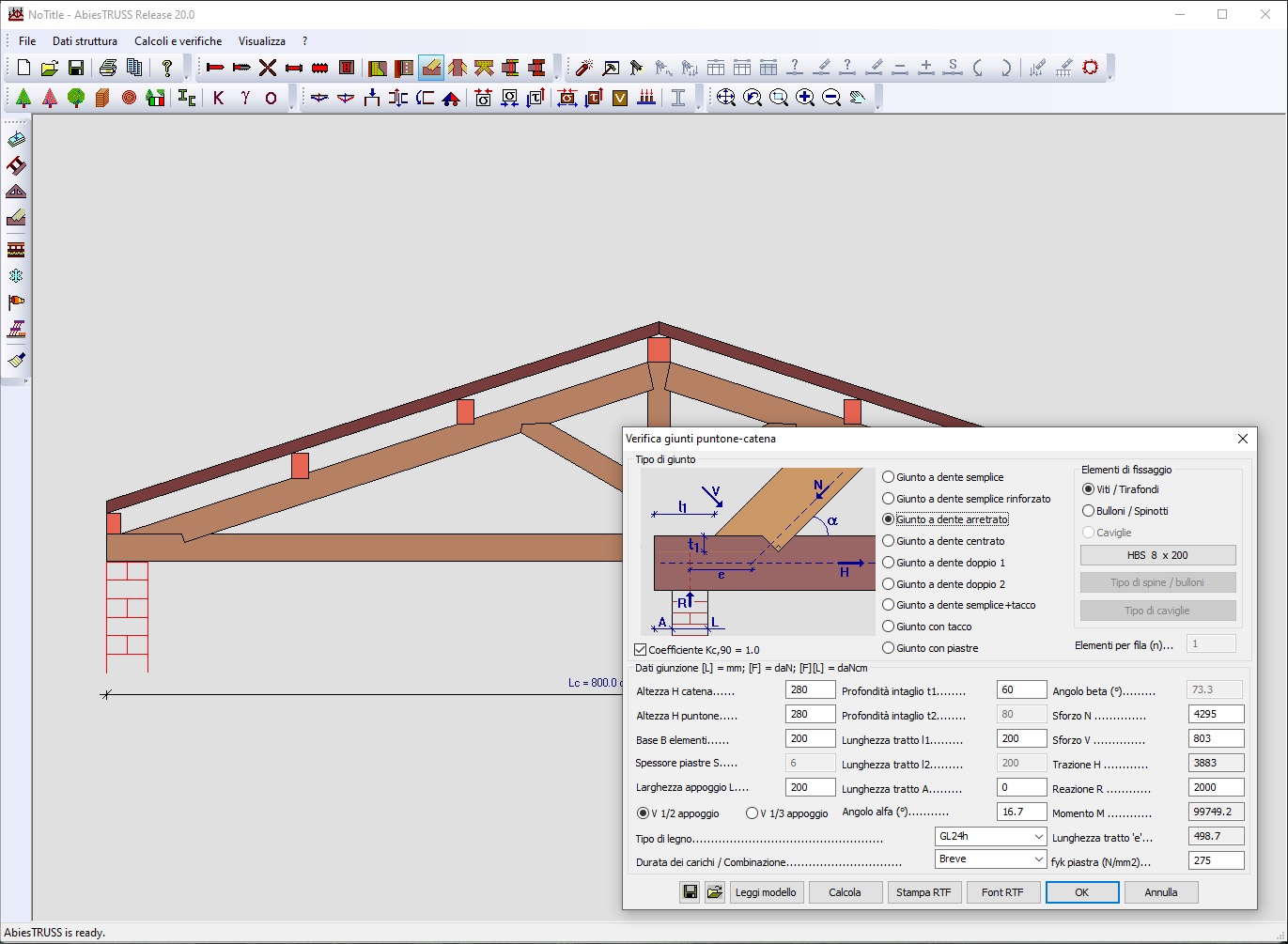
Task: Cancel the dialog with Annulla
Action: point(1161,892)
